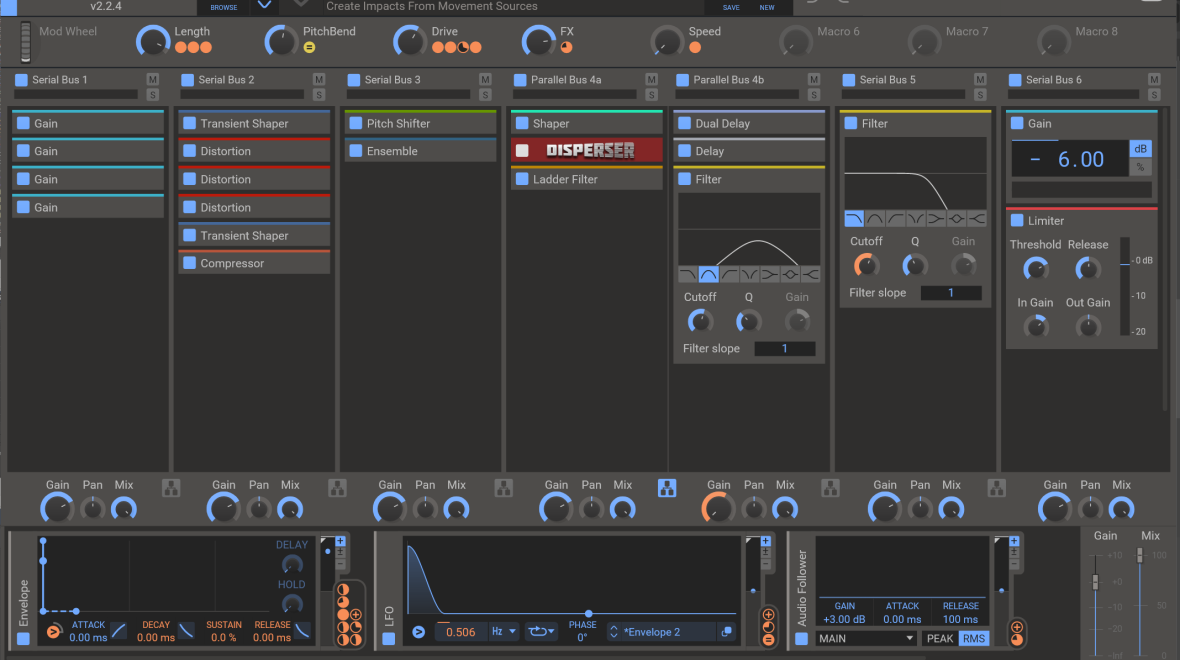Disable the Compressor module in Serial Bus 2
Image resolution: width=1180 pixels, height=660 pixels.
190,263
